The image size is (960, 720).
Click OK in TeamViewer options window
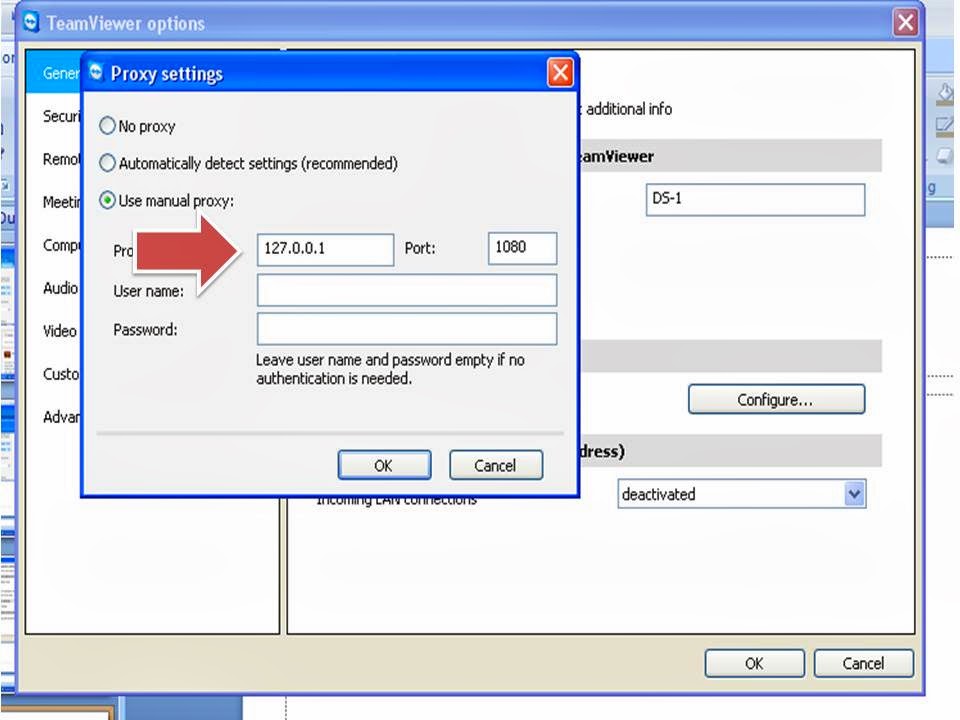(x=754, y=663)
